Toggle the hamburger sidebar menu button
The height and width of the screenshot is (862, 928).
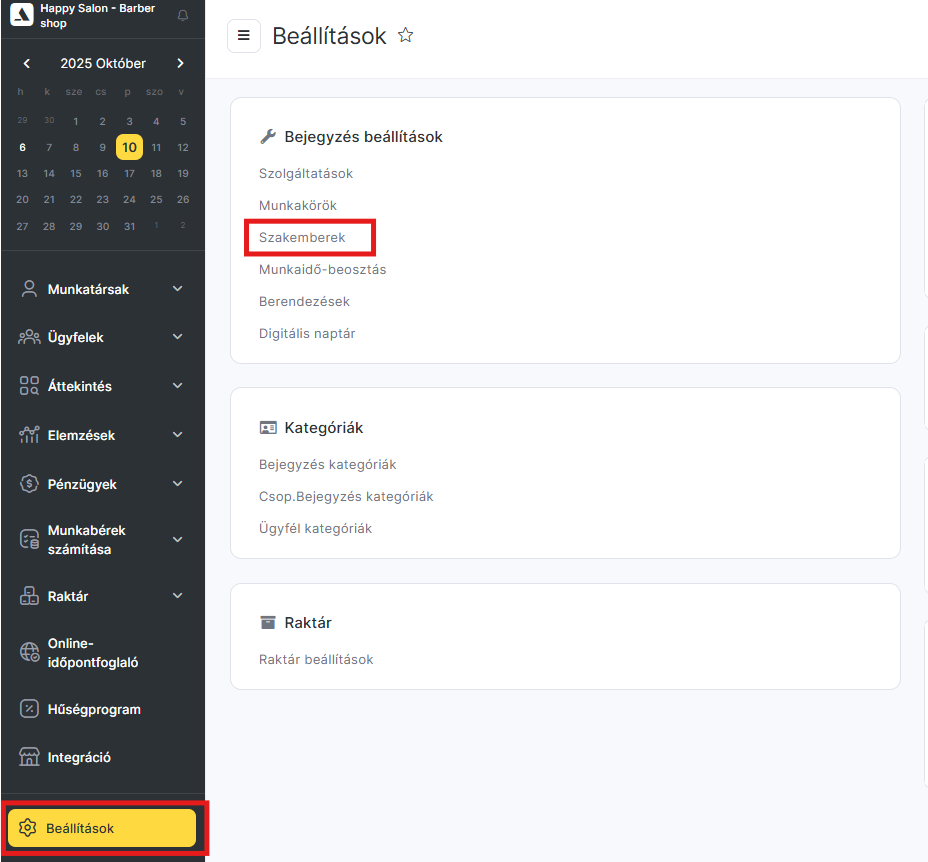[244, 35]
